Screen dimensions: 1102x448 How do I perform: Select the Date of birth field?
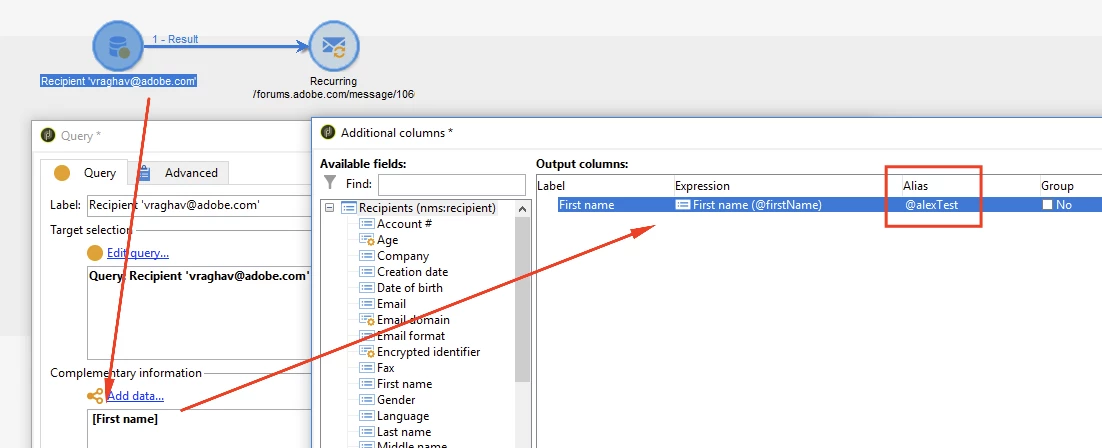tap(410, 288)
